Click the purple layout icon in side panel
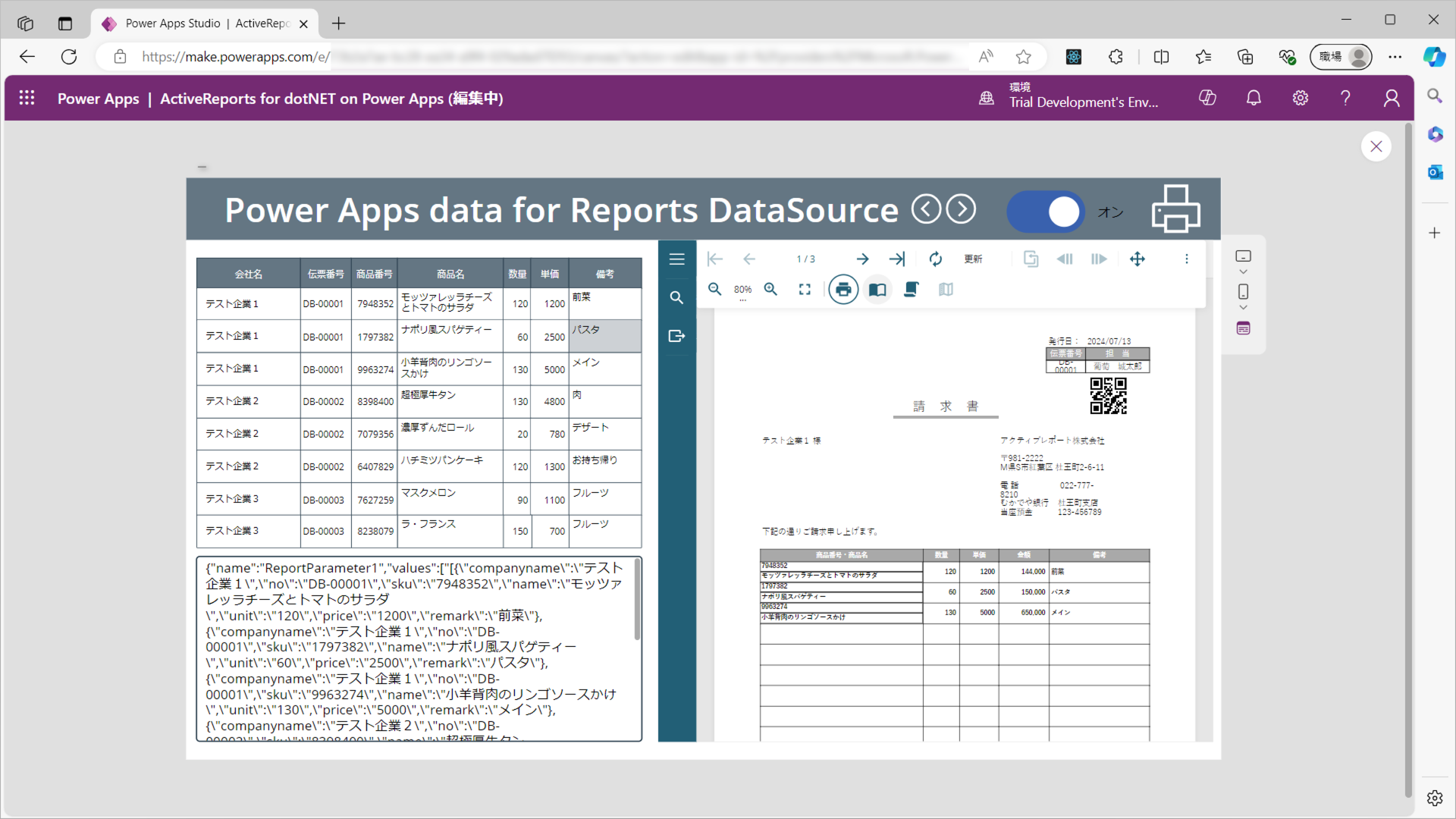 [x=1243, y=328]
